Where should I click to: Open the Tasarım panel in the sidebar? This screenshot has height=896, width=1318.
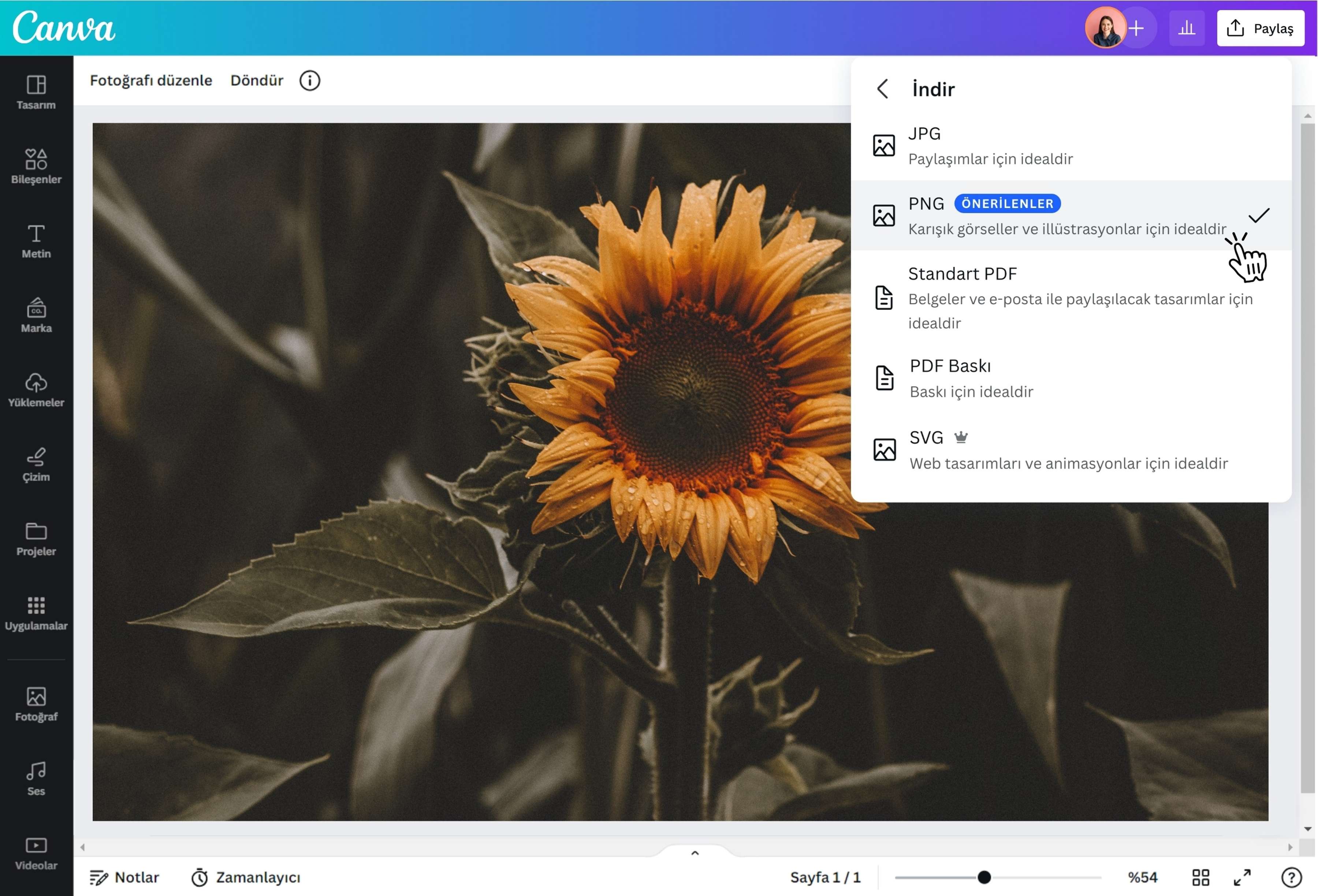tap(36, 92)
